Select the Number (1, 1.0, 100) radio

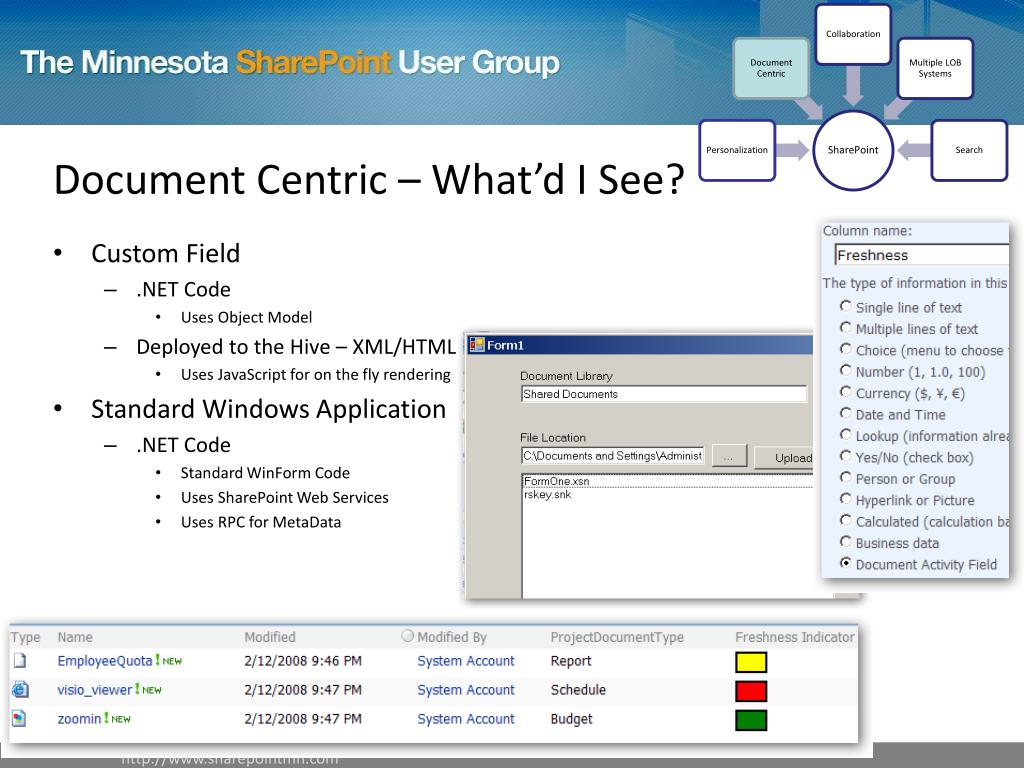tap(846, 371)
